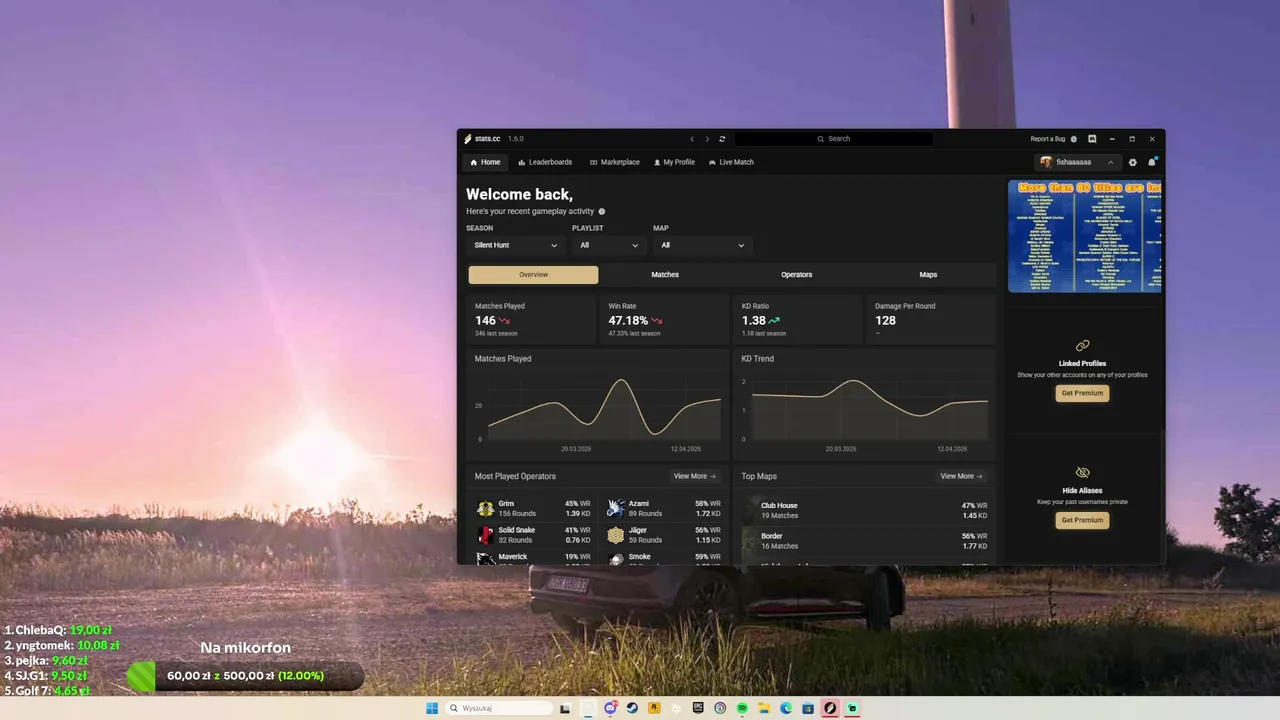This screenshot has height=720, width=1280.
Task: Switch to the Operators tab
Action: coord(797,275)
